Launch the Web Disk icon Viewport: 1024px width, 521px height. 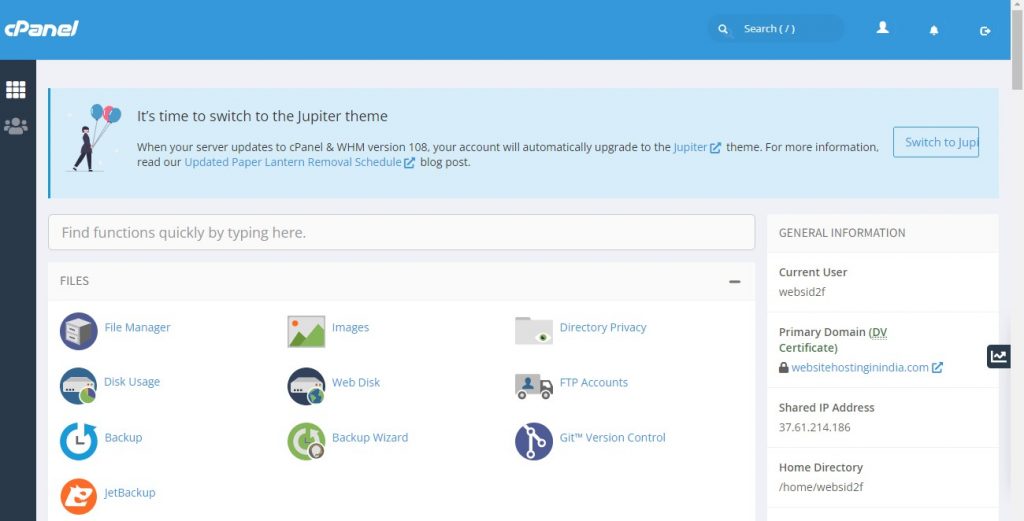[x=306, y=385]
